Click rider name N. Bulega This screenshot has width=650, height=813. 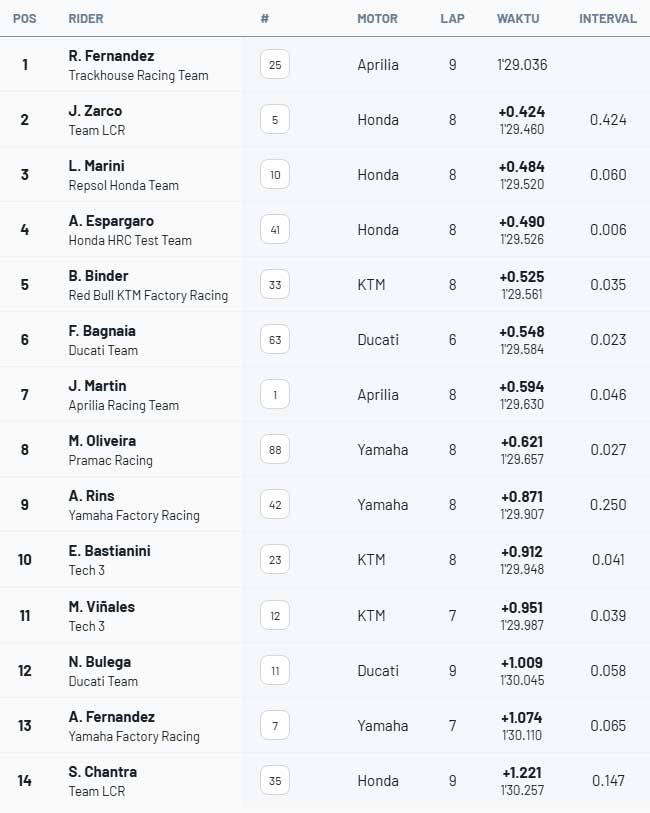click(x=100, y=662)
